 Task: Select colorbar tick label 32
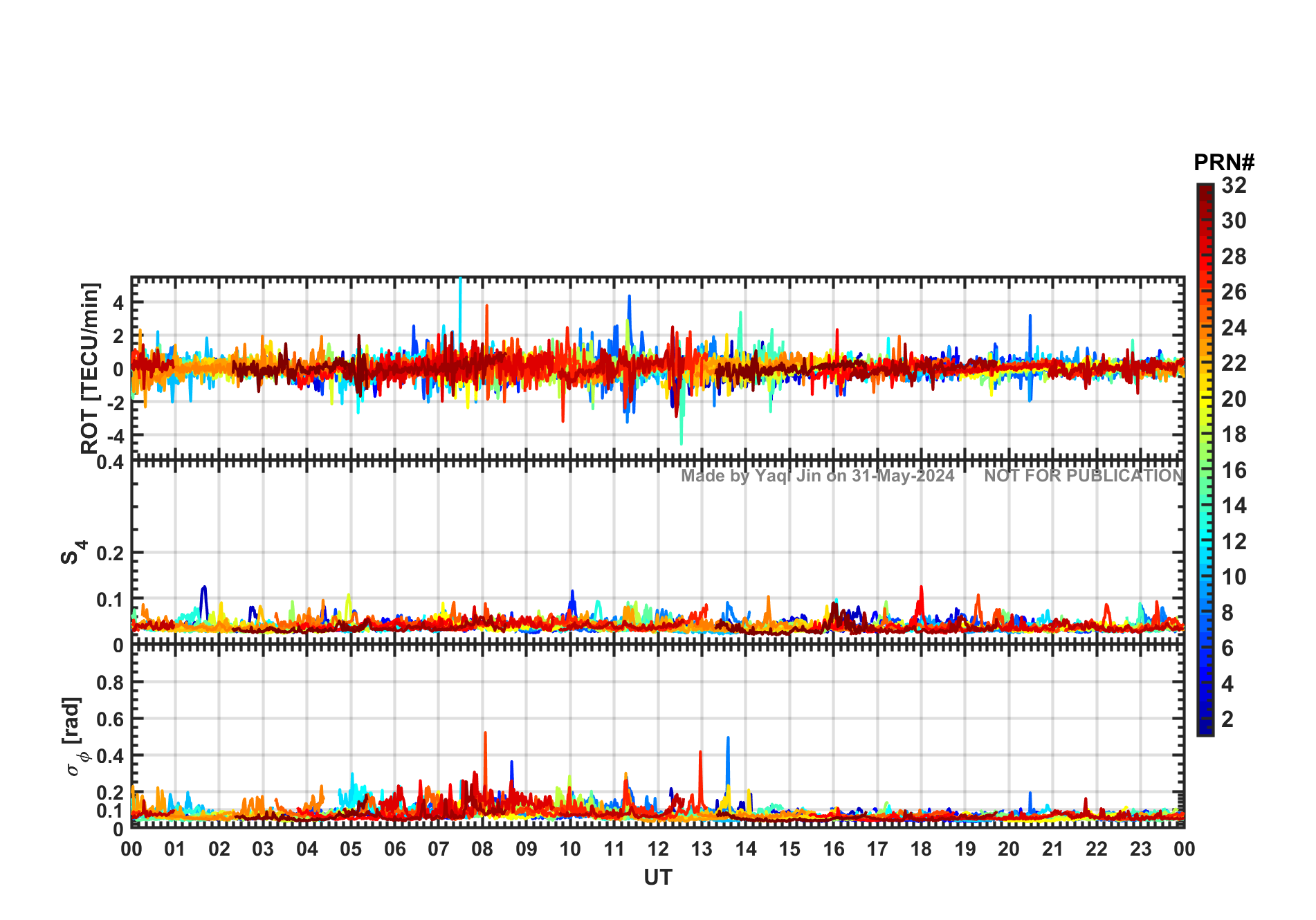[1234, 185]
